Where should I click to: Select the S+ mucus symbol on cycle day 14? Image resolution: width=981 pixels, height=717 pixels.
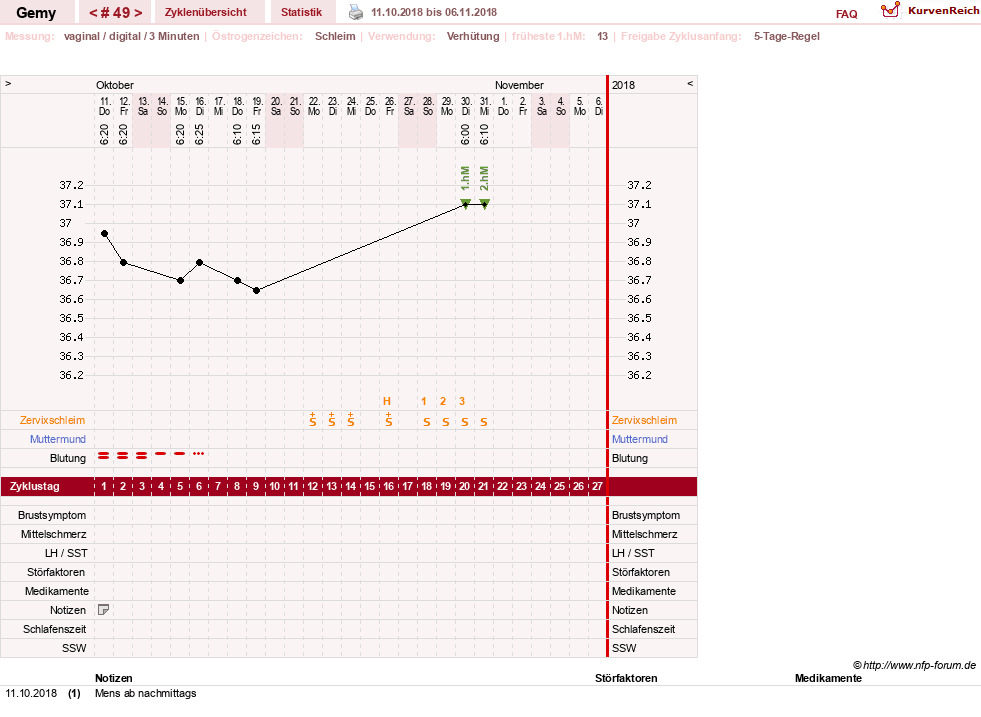pos(351,420)
